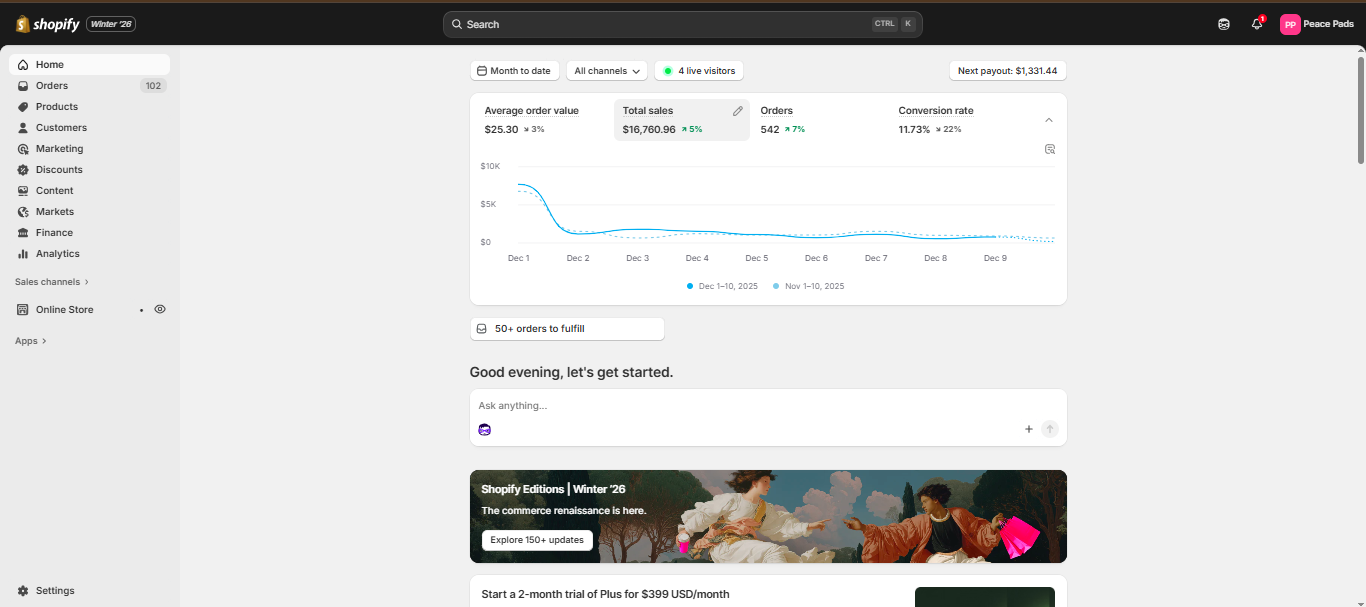View online store with eye icon
This screenshot has height=607, width=1366.
click(160, 310)
